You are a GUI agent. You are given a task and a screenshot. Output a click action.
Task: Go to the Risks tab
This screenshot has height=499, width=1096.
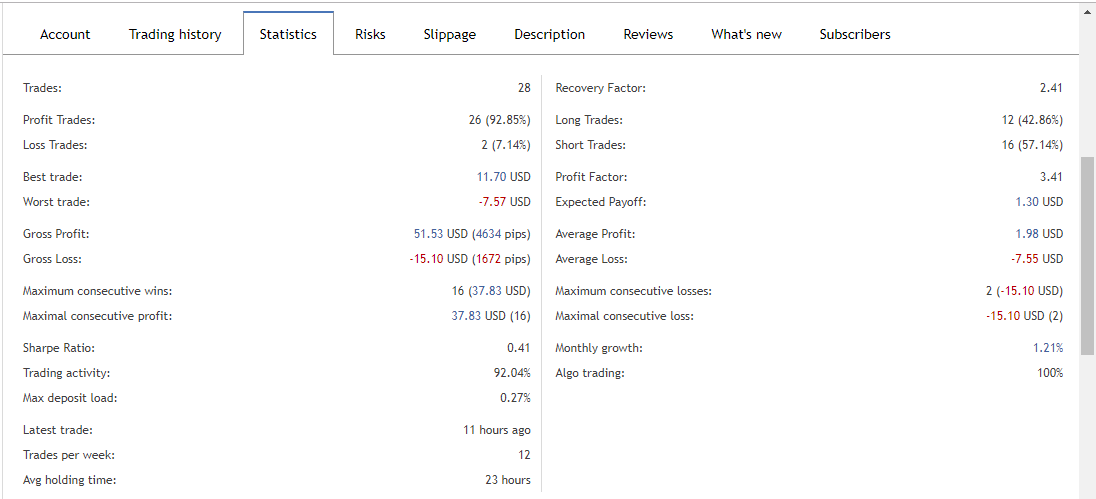[x=370, y=34]
